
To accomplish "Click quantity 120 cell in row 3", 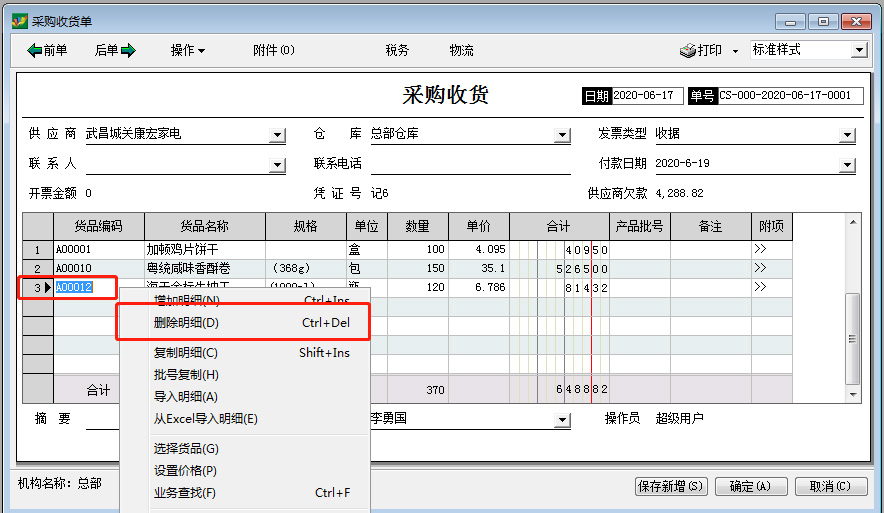I will (x=418, y=287).
